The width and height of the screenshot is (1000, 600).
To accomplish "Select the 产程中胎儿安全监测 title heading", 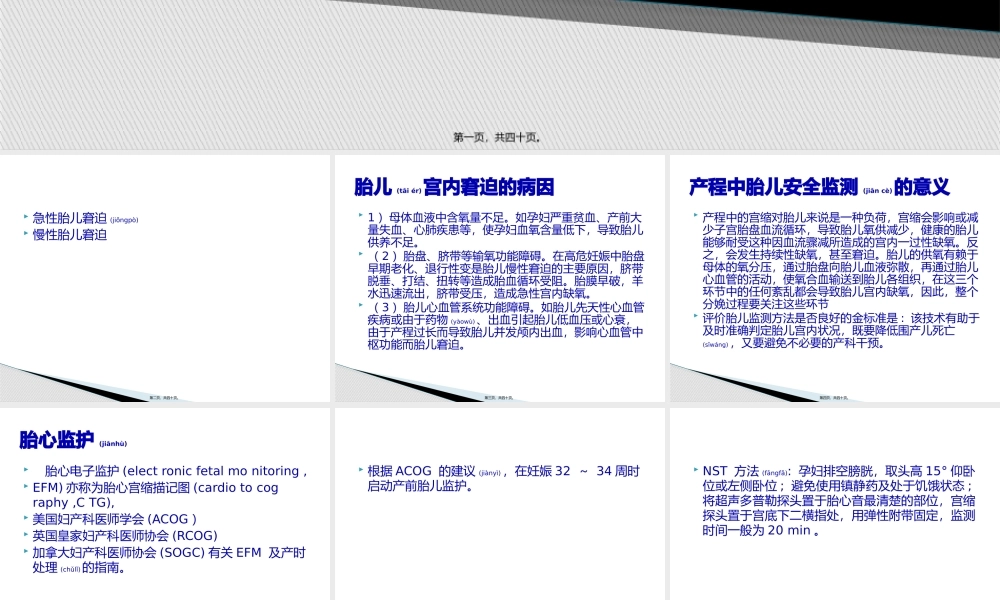I will coord(790,186).
